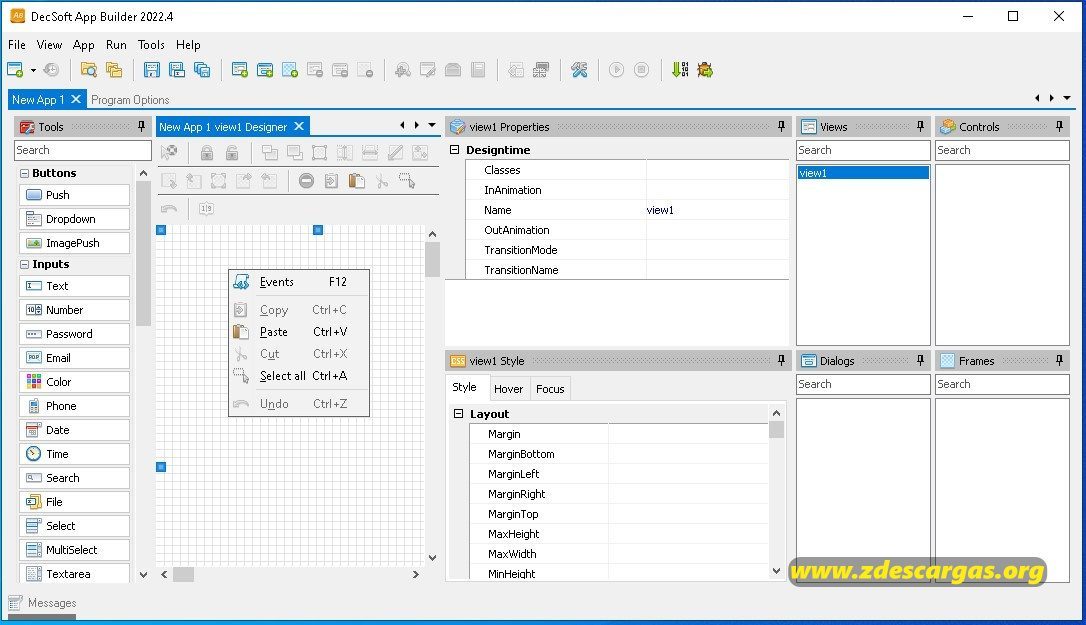Open the View menu
Image resolution: width=1086 pixels, height=625 pixels.
[x=49, y=44]
